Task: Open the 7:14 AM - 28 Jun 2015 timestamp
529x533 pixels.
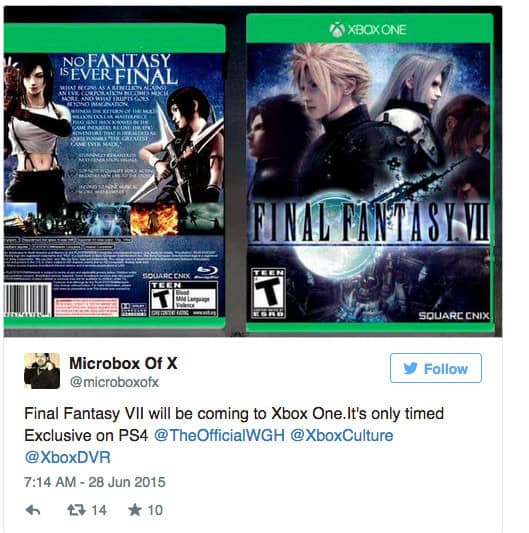Action: point(95,482)
